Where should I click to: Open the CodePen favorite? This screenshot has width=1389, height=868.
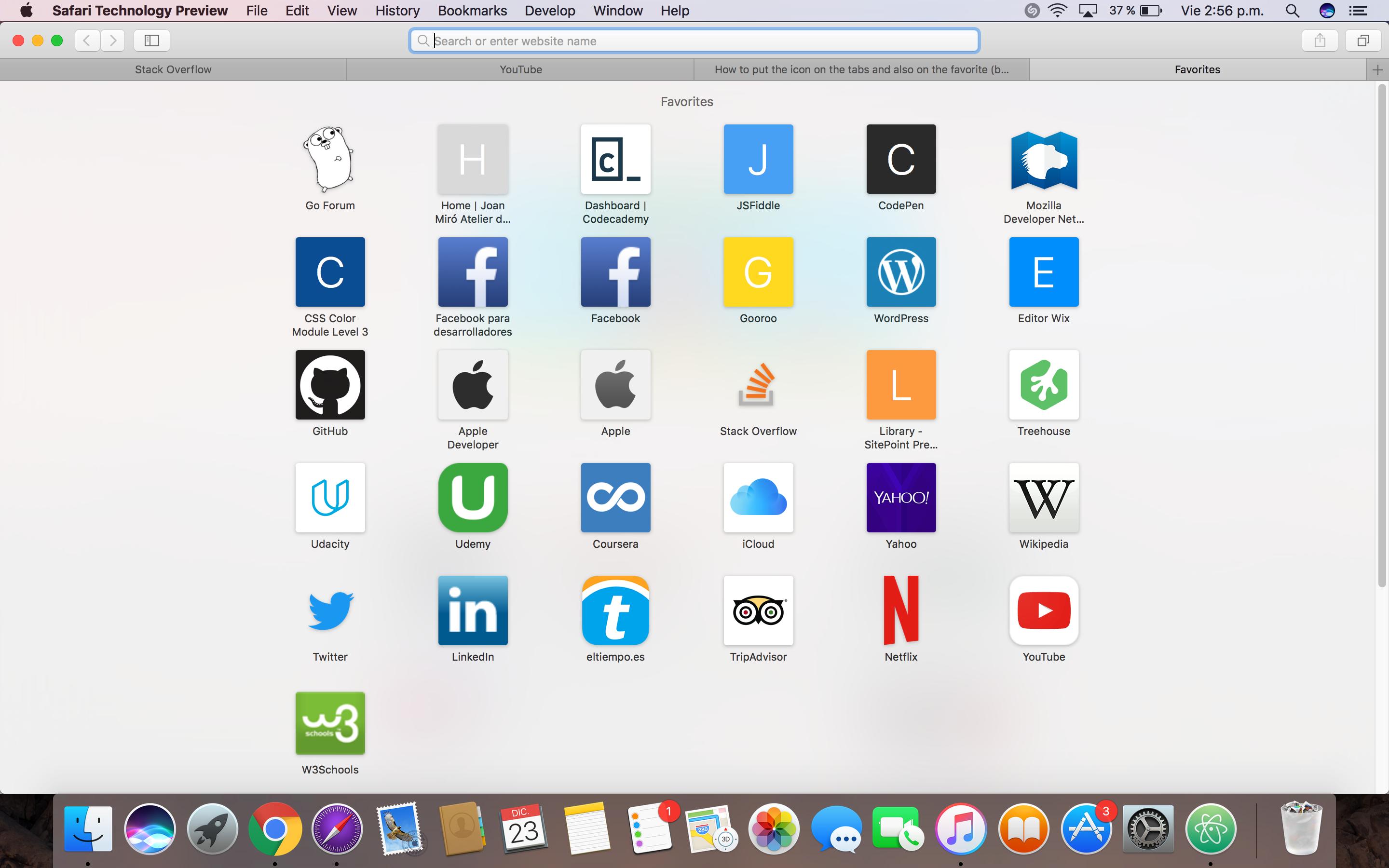coord(900,159)
